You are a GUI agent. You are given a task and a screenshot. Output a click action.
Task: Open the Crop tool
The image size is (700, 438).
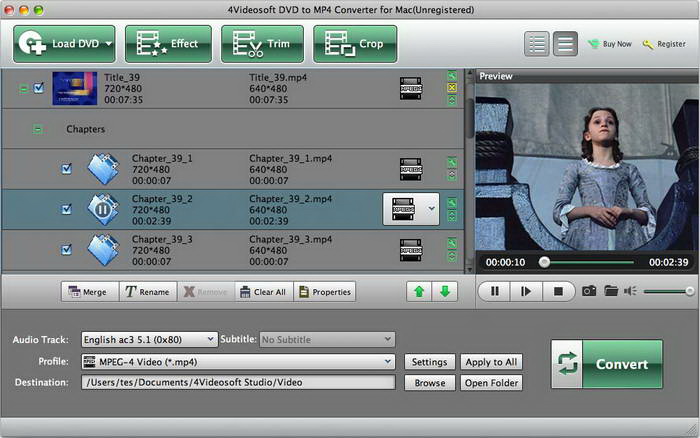[x=355, y=44]
